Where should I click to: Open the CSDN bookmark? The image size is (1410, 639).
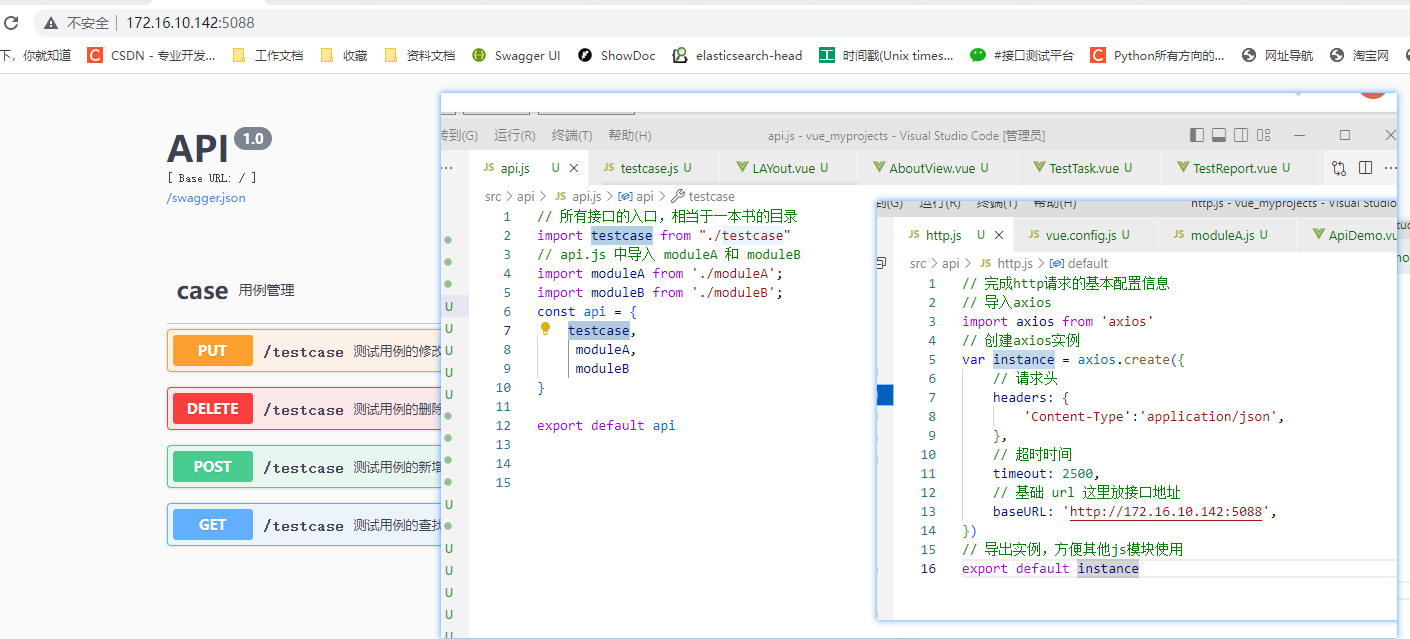(151, 56)
